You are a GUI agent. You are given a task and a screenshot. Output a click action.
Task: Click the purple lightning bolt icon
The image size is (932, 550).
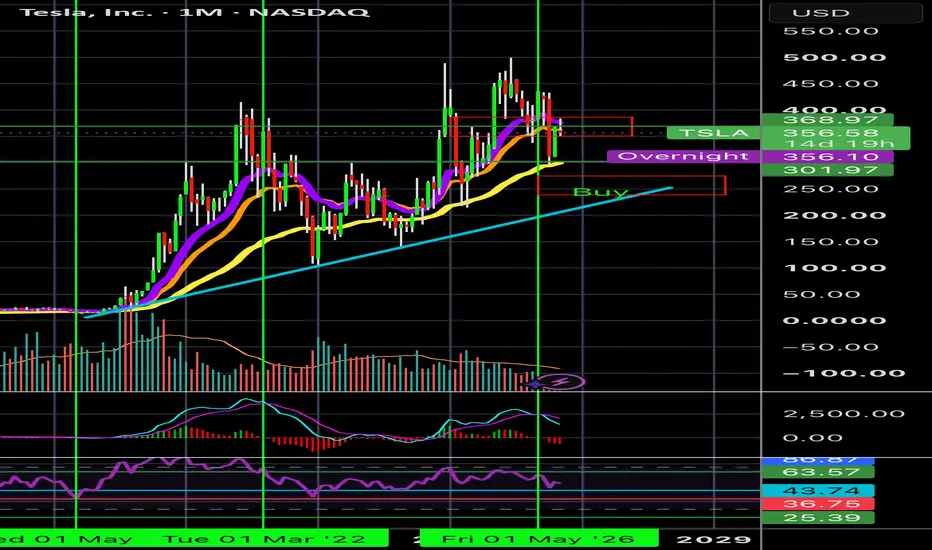point(559,382)
